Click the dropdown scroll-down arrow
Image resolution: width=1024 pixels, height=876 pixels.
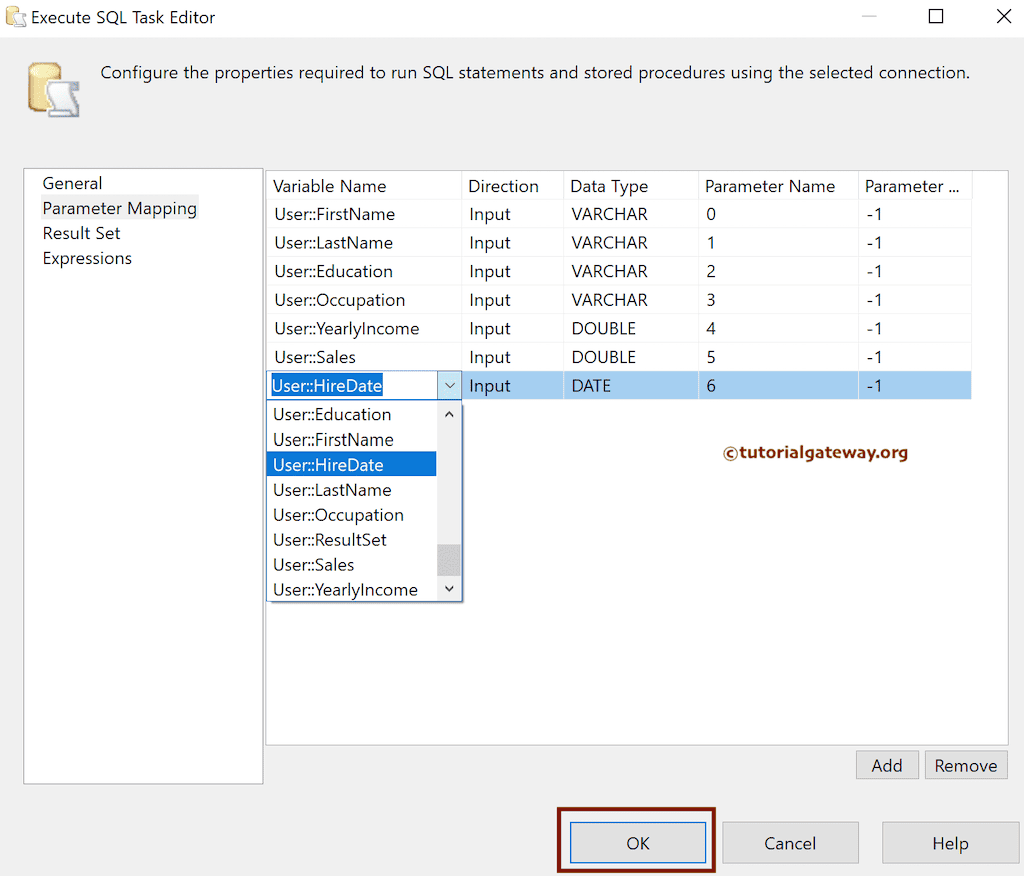pos(449,588)
